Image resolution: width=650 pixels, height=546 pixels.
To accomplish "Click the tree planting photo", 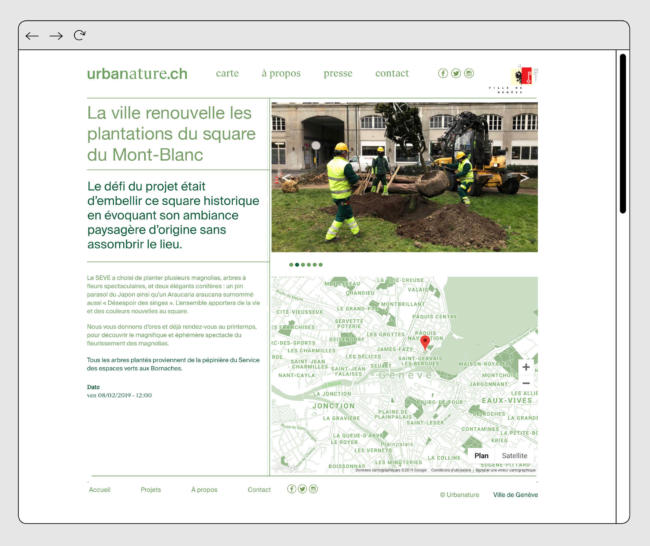I will [x=405, y=177].
